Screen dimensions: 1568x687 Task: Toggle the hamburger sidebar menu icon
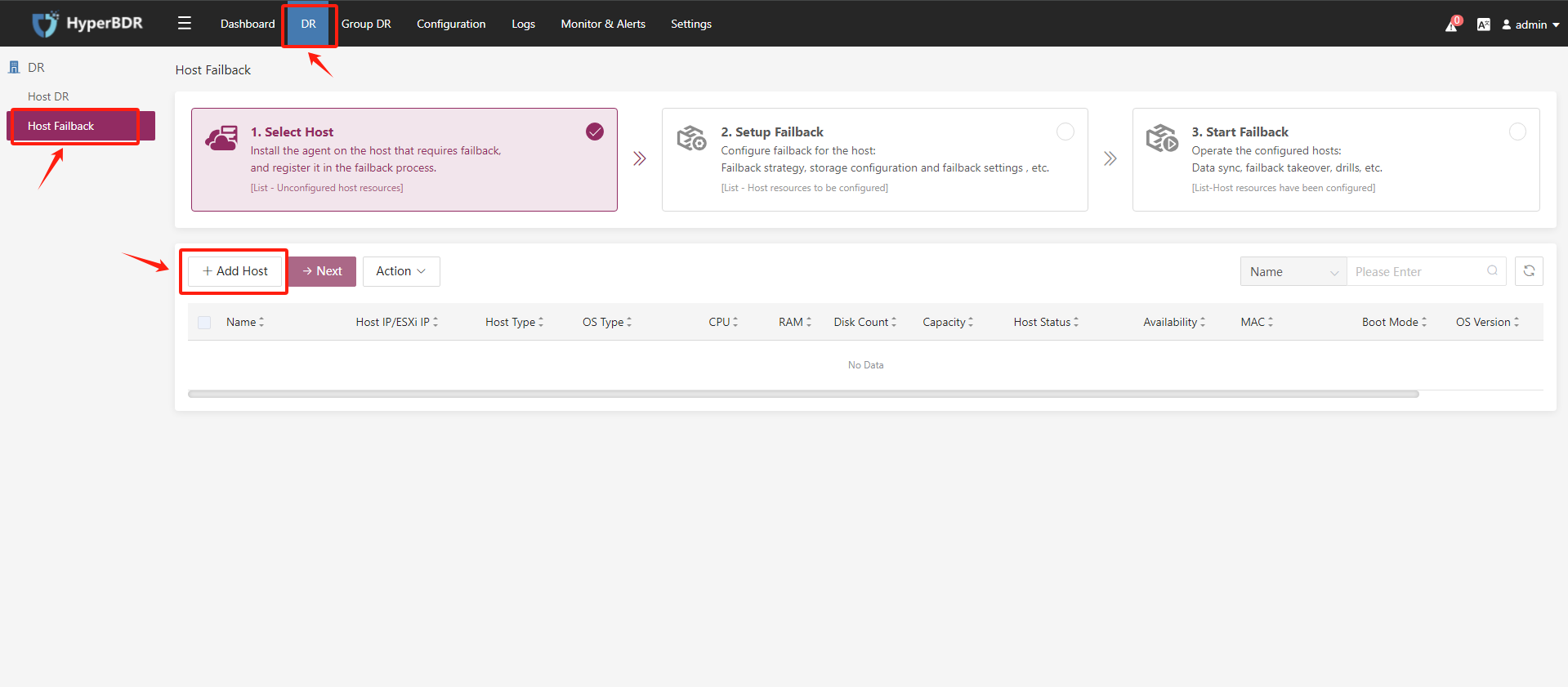185,23
